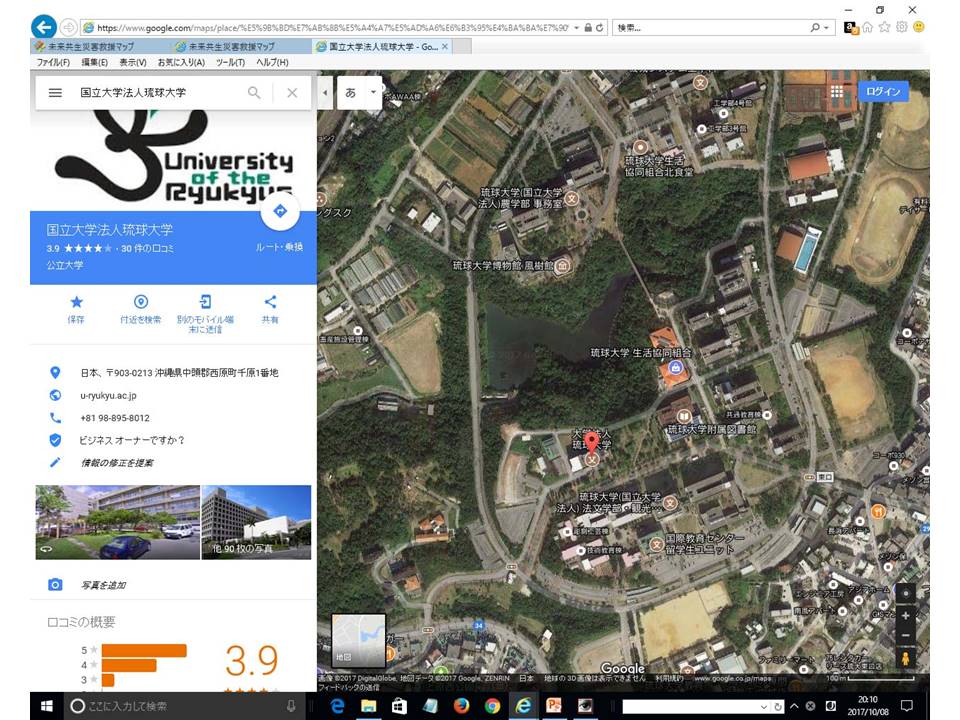
Task: Click ビジネス オーナーですか？ link
Action: [132, 440]
